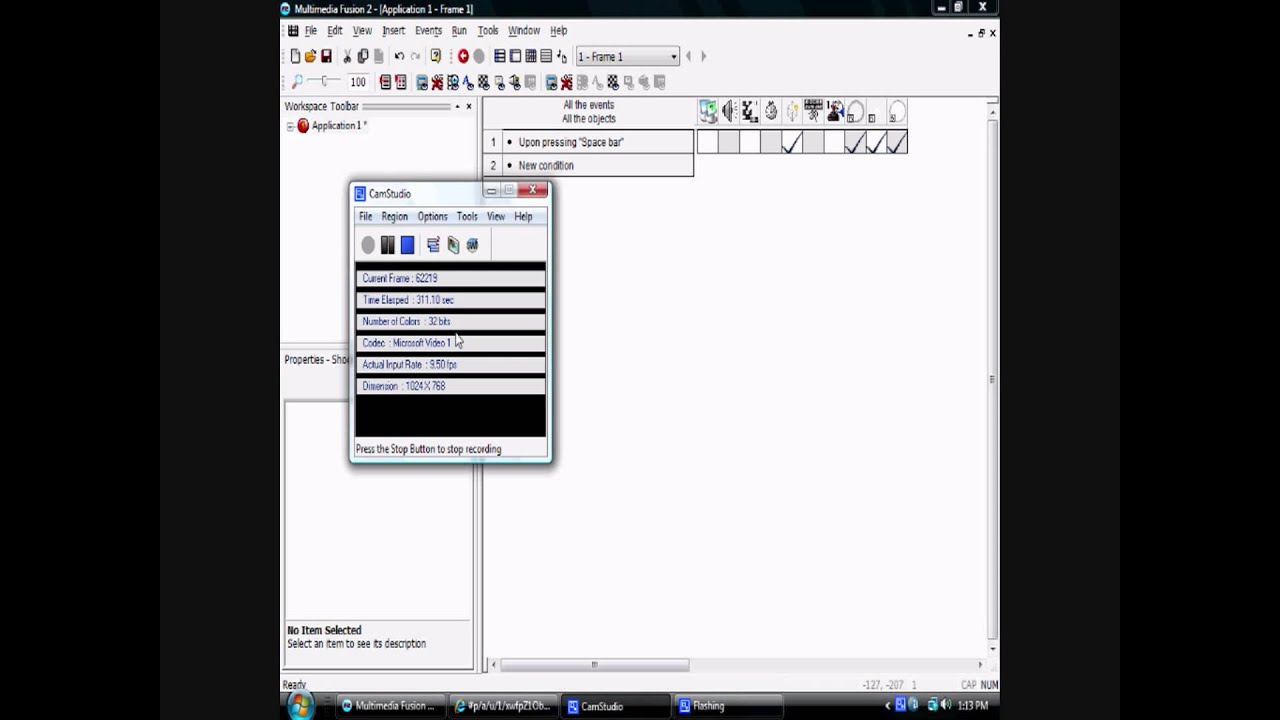Viewport: 1280px width, 720px height.
Task: Toggle Storyboard controls action cell, row 1
Action: click(x=749, y=143)
